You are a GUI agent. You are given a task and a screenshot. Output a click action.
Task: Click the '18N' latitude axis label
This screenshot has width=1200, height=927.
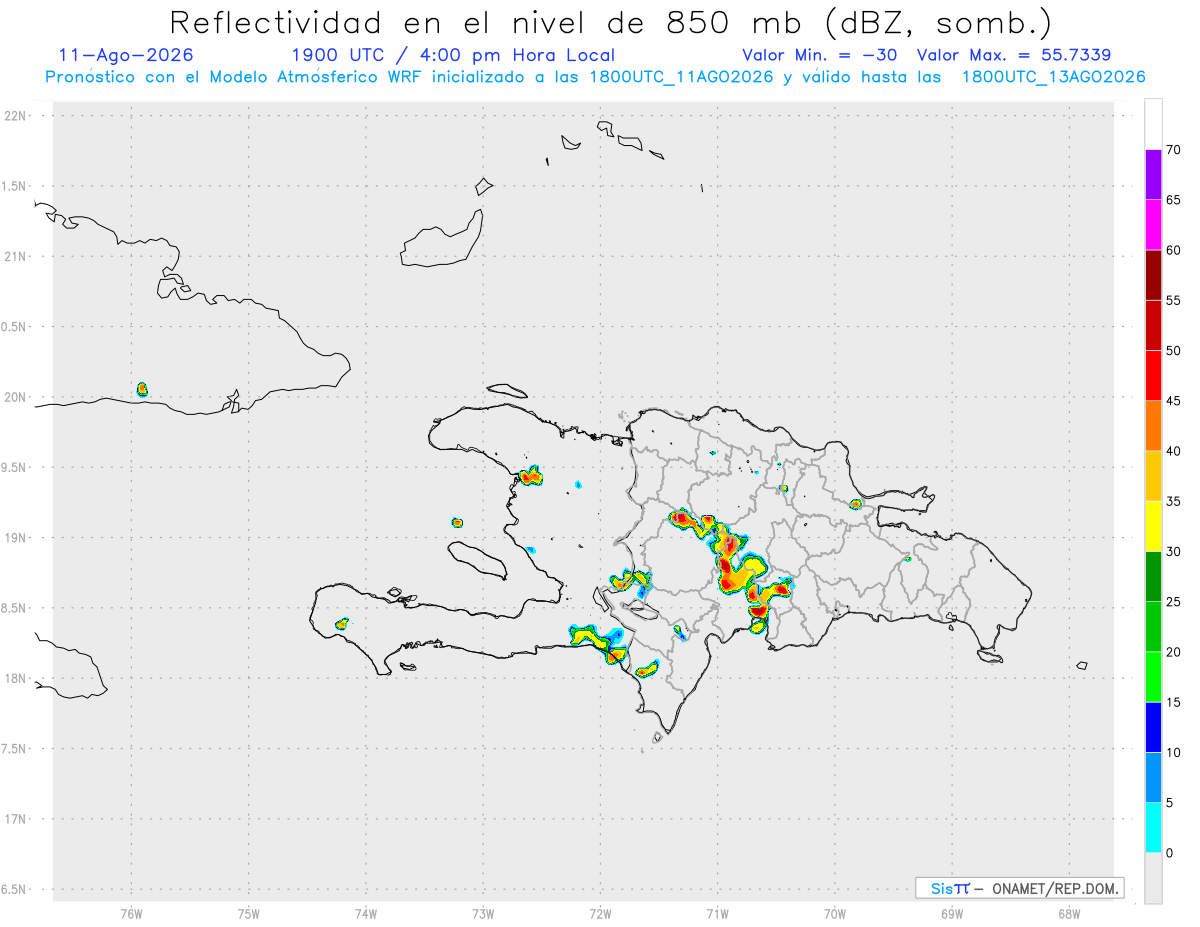[16, 679]
